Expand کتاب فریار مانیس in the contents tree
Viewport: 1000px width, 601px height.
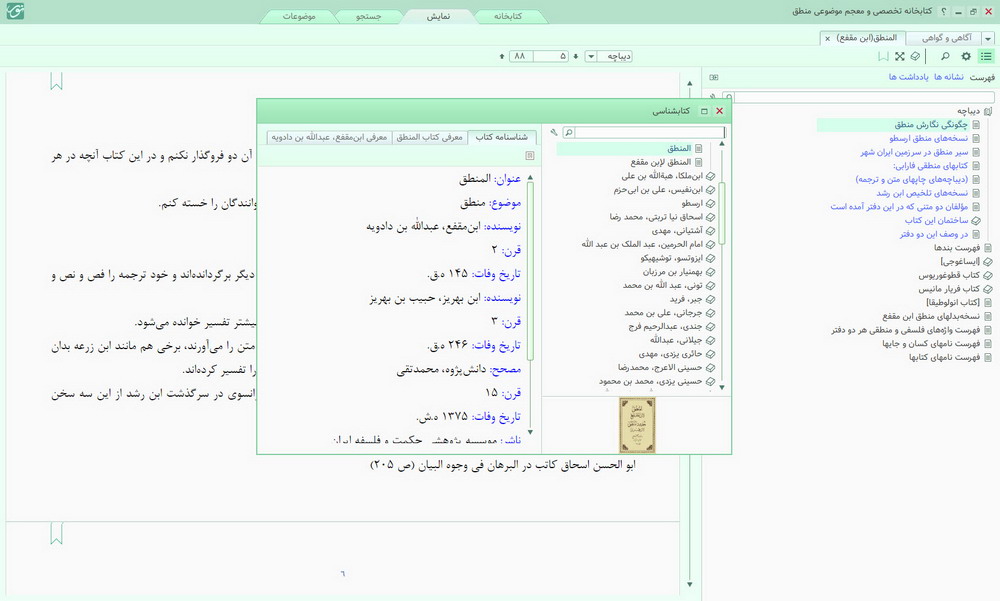point(988,288)
